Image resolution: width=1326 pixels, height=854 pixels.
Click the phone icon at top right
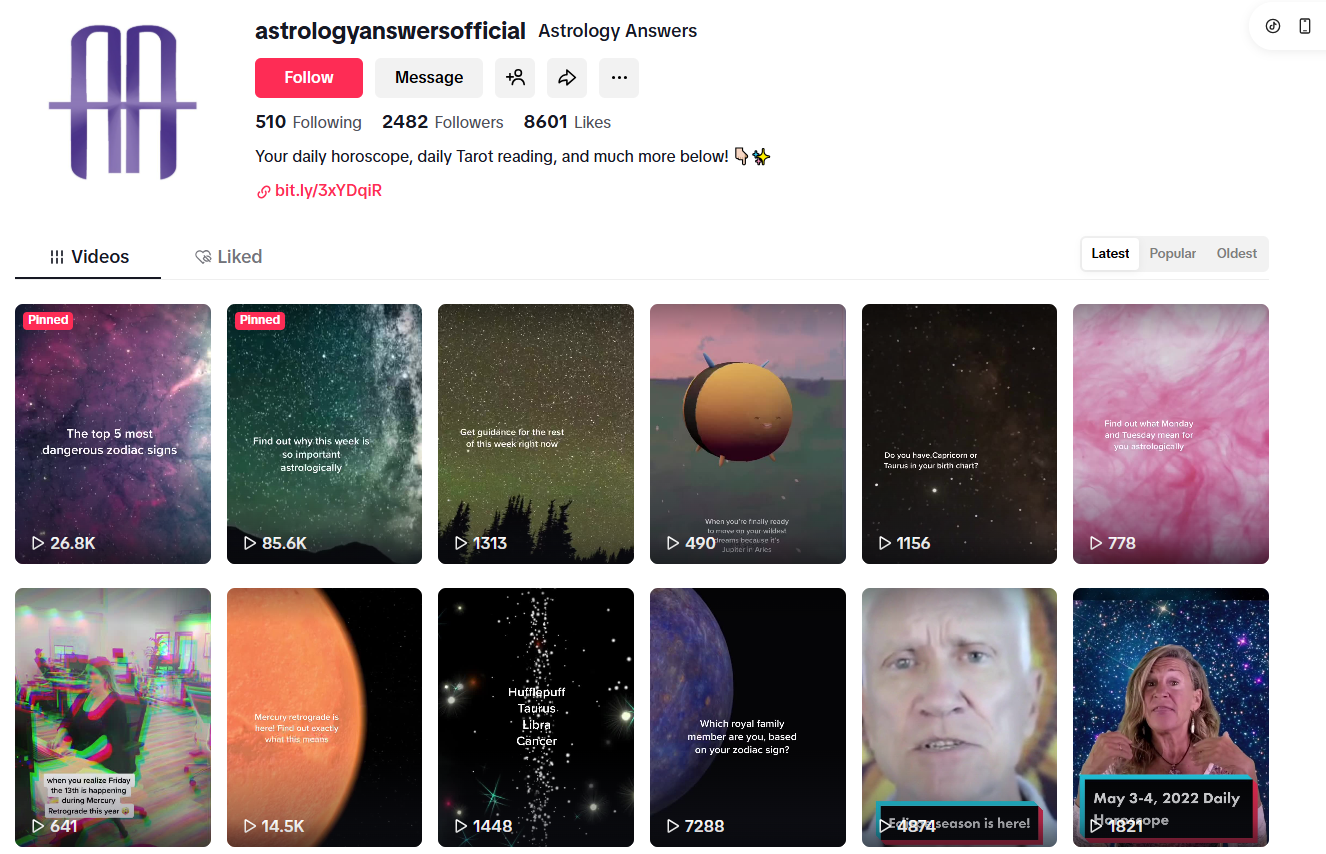coord(1305,26)
